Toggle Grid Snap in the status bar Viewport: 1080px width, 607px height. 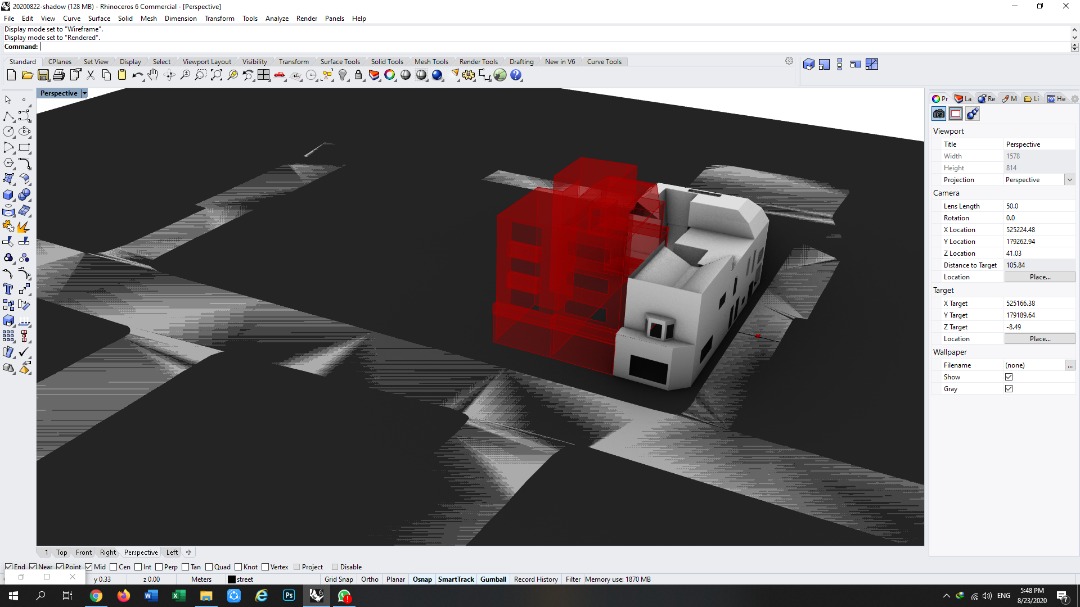point(339,579)
